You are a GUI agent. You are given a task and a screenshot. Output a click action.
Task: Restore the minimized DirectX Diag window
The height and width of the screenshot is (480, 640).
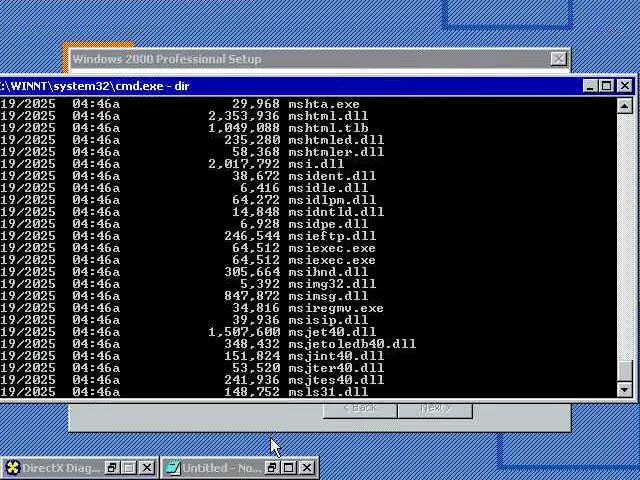click(x=111, y=468)
